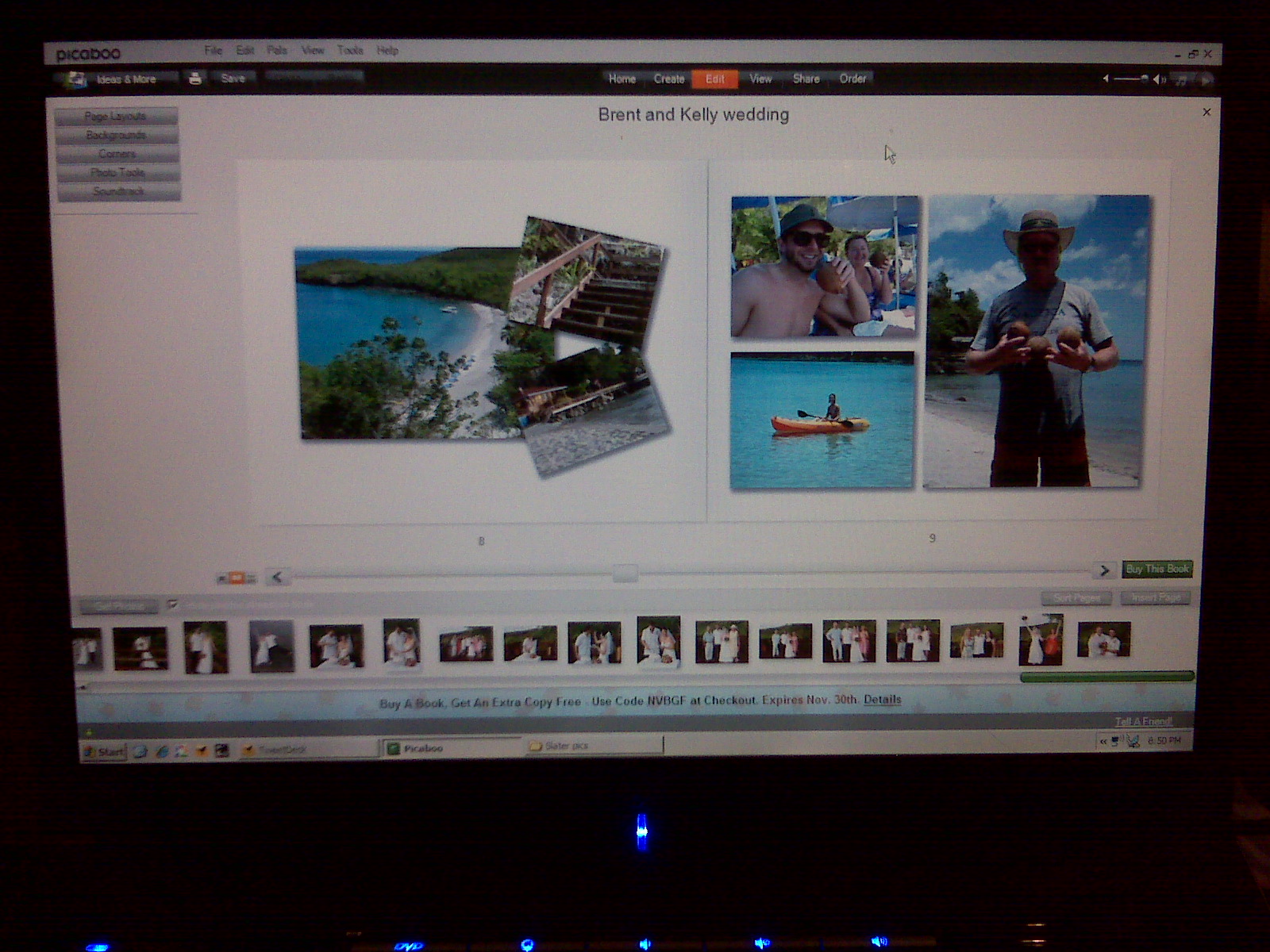Adjust the volume slider knob
This screenshot has width=1270, height=952.
[1144, 79]
